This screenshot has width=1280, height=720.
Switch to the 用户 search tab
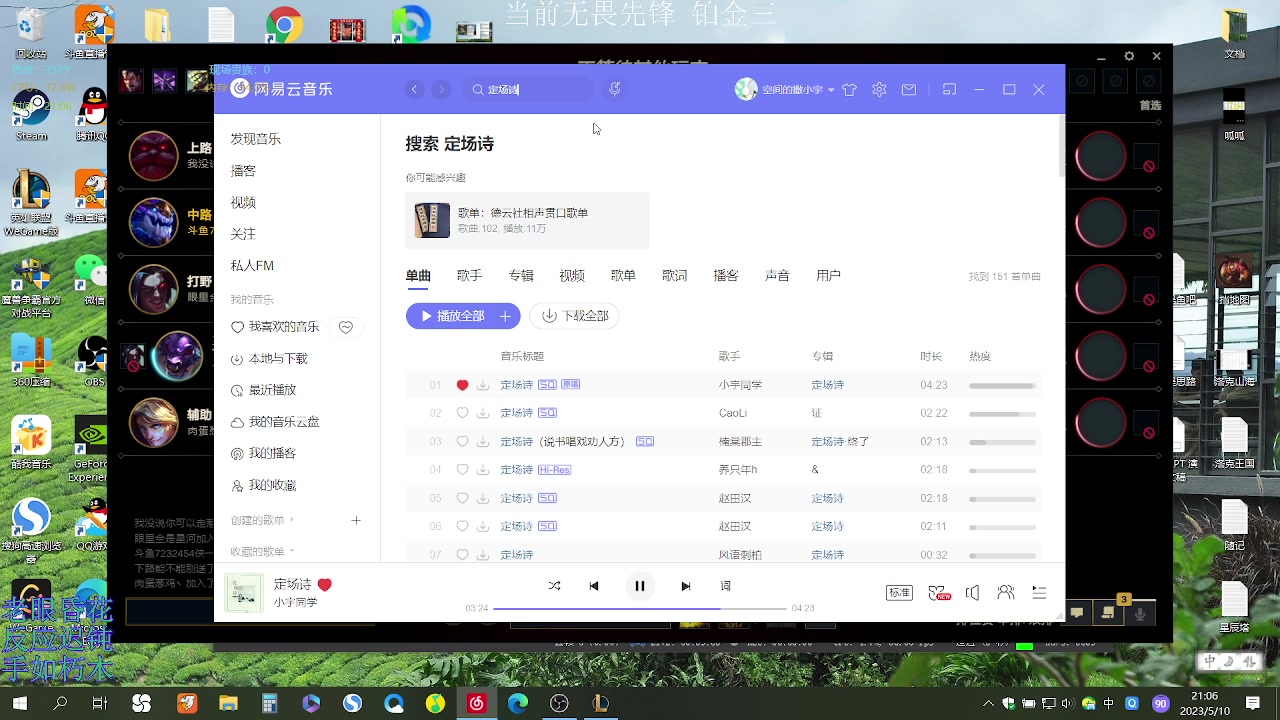click(828, 276)
